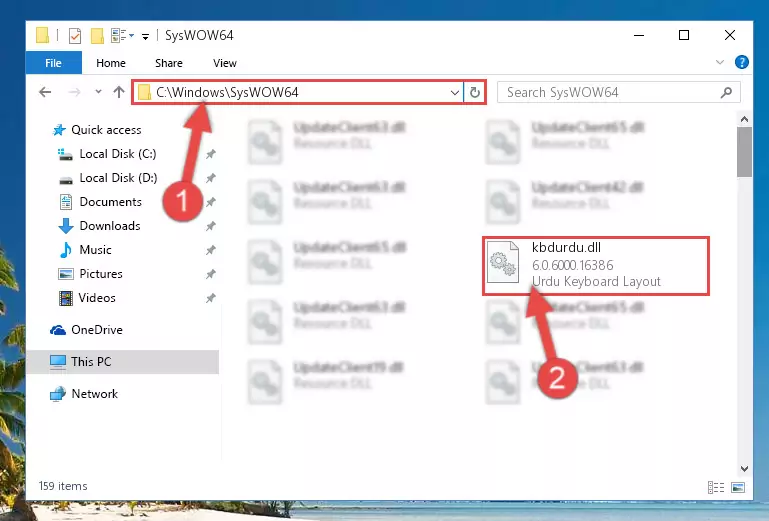Viewport: 769px width, 521px height.
Task: Switch to the View ribbon tab
Action: coord(225,63)
